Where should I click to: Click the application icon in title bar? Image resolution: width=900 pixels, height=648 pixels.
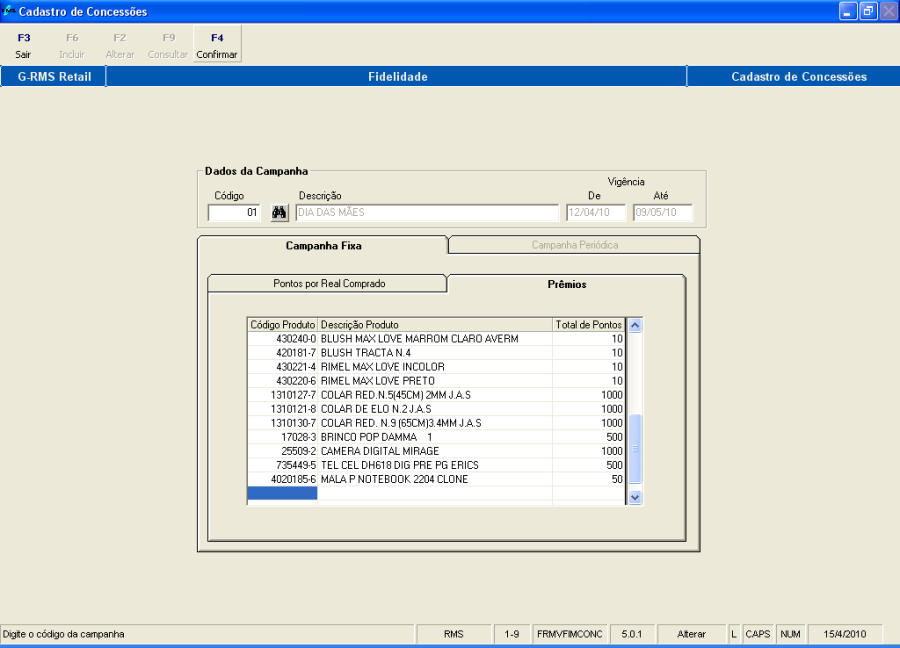click(x=9, y=11)
